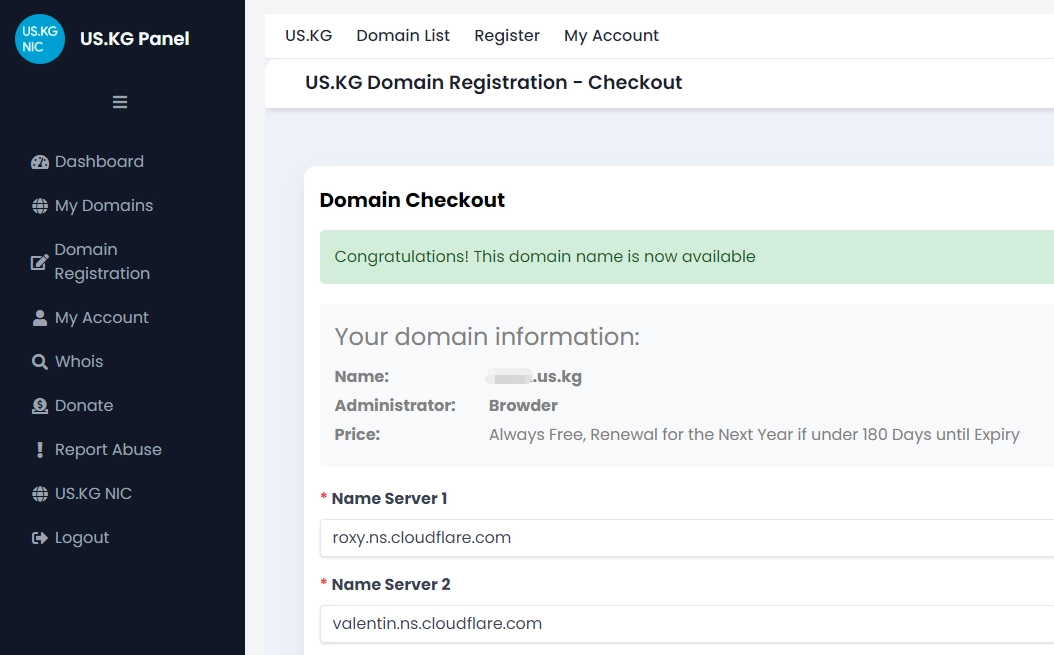Viewport: 1054px width, 655px height.
Task: Open US.KG in top navigation
Action: point(308,36)
